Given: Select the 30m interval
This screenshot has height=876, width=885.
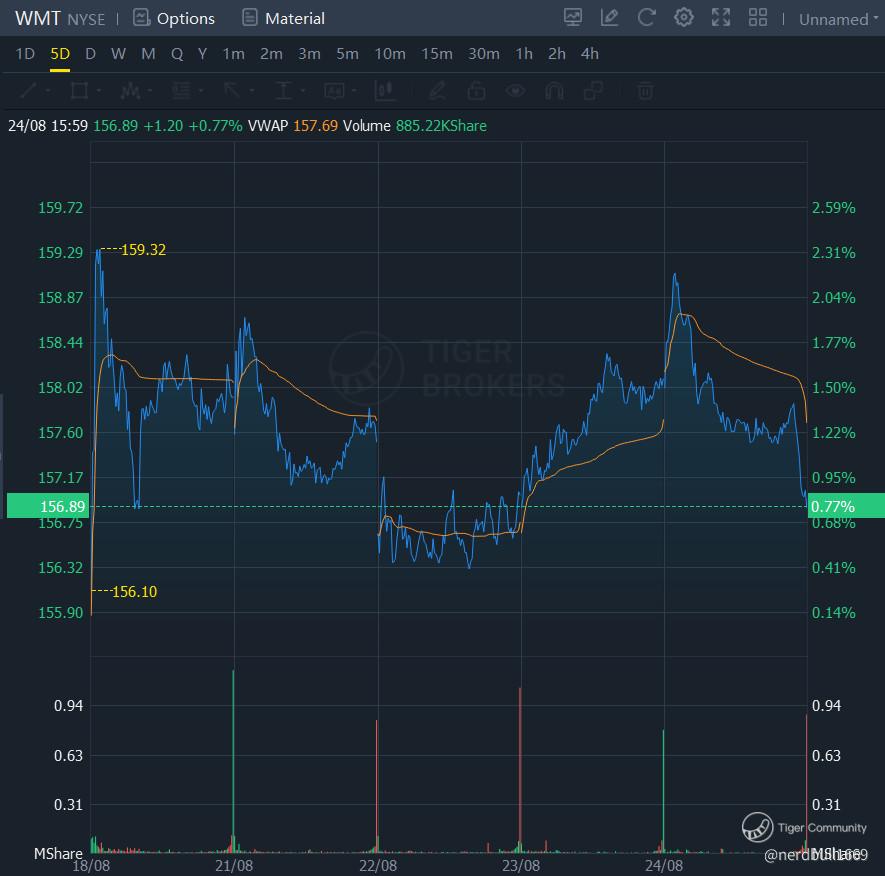Looking at the screenshot, I should coord(483,54).
